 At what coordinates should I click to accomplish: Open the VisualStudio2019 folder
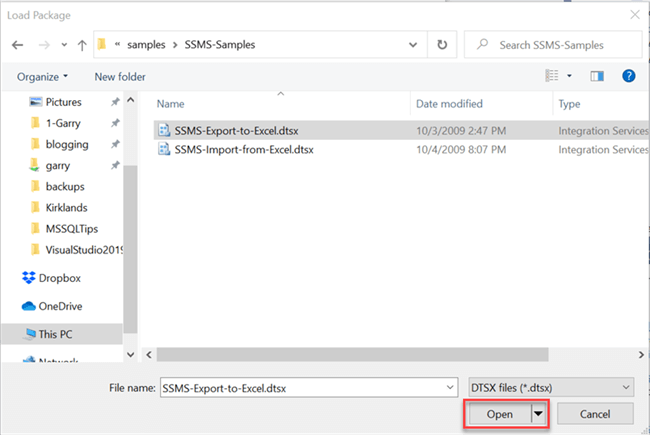(84, 250)
